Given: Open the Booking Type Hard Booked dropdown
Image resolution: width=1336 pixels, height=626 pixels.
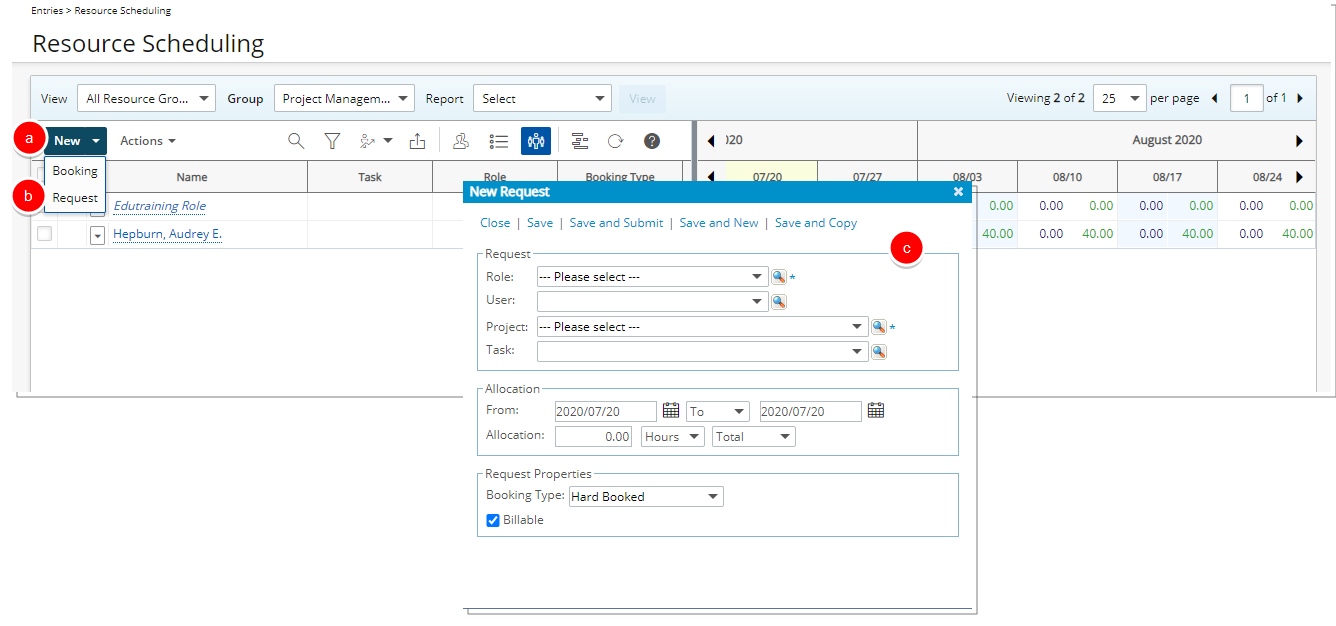Looking at the screenshot, I should (x=645, y=497).
